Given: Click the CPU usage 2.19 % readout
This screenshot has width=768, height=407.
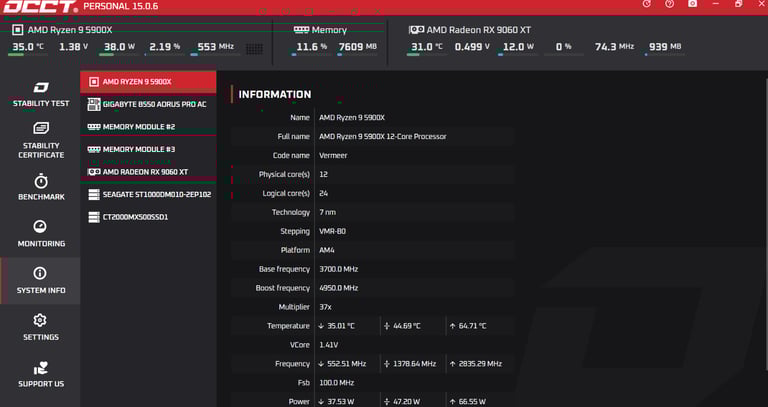Looking at the screenshot, I should (165, 47).
